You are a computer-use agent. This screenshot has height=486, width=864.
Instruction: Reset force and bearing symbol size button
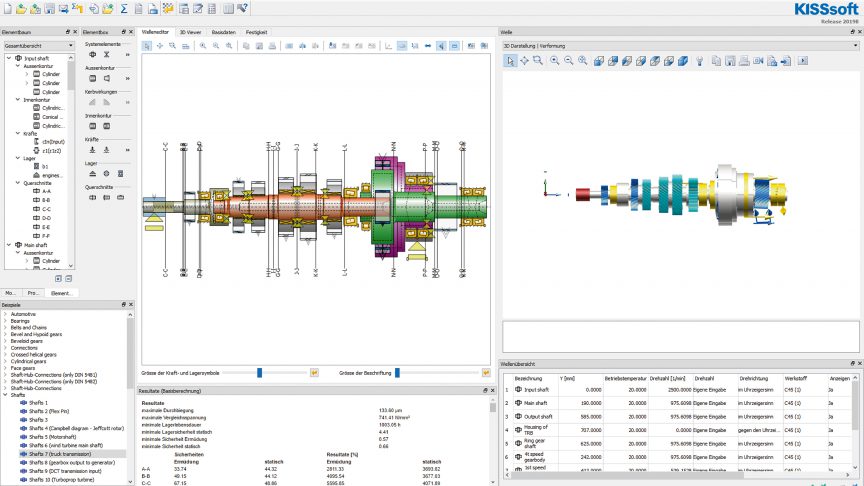[314, 373]
